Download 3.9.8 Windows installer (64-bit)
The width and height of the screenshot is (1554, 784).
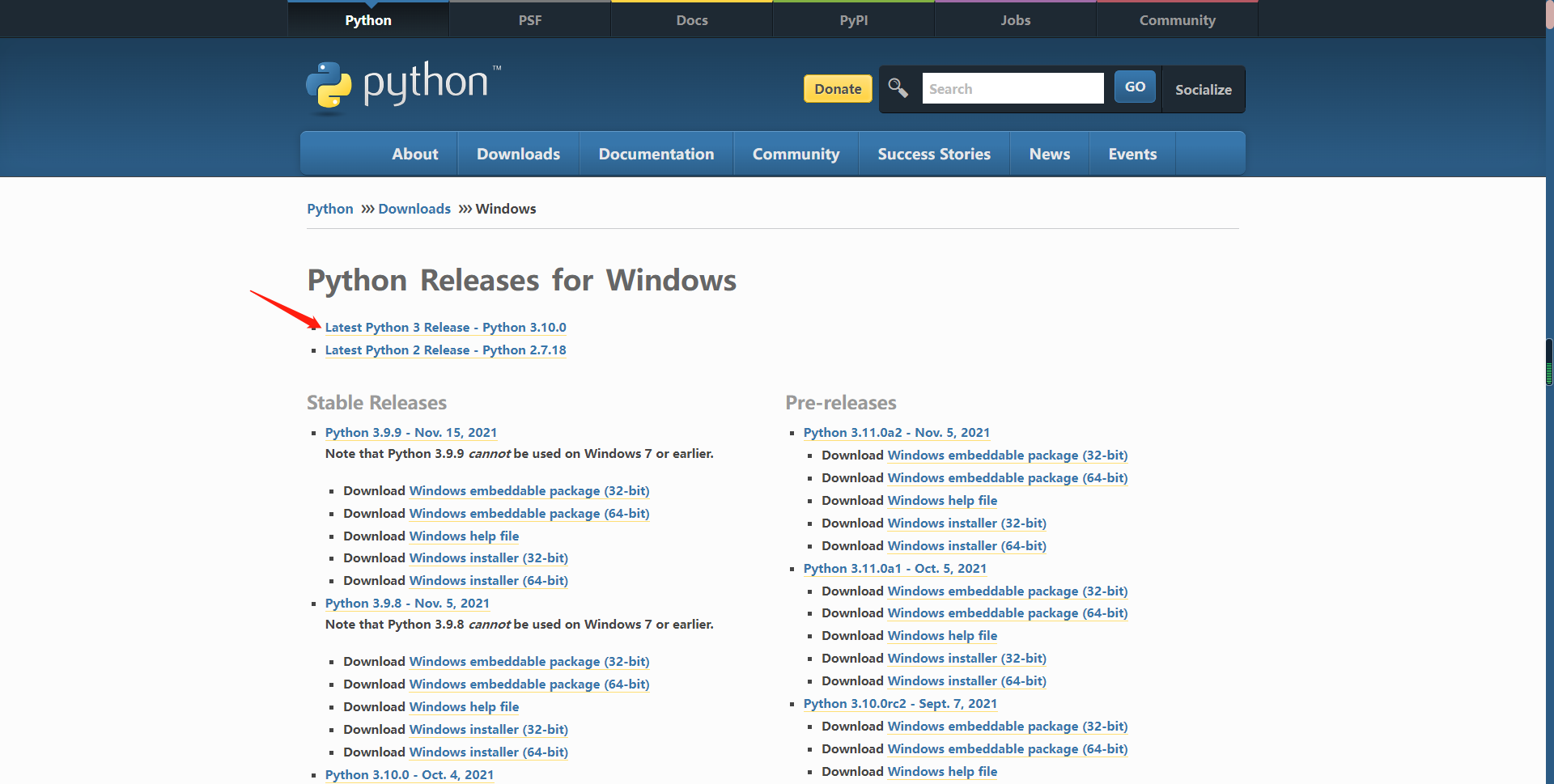pos(489,752)
